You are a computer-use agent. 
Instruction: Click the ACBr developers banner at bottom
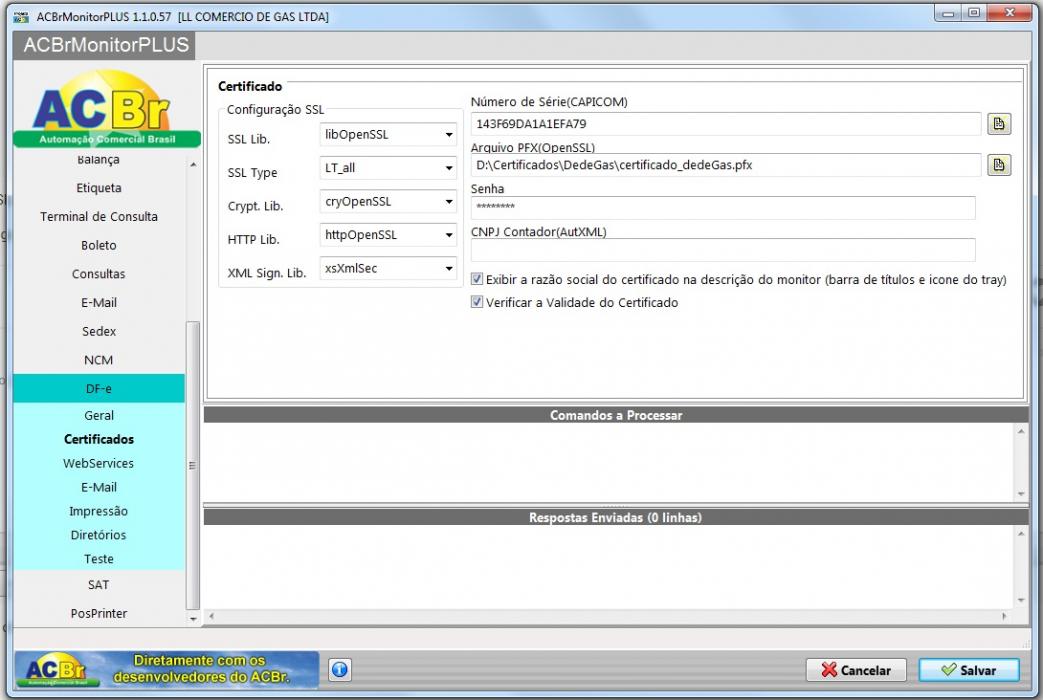[x=166, y=669]
